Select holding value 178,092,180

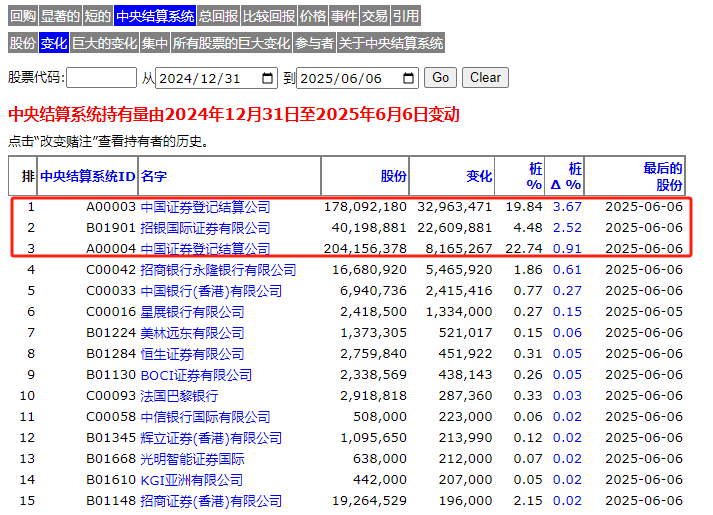coord(365,207)
